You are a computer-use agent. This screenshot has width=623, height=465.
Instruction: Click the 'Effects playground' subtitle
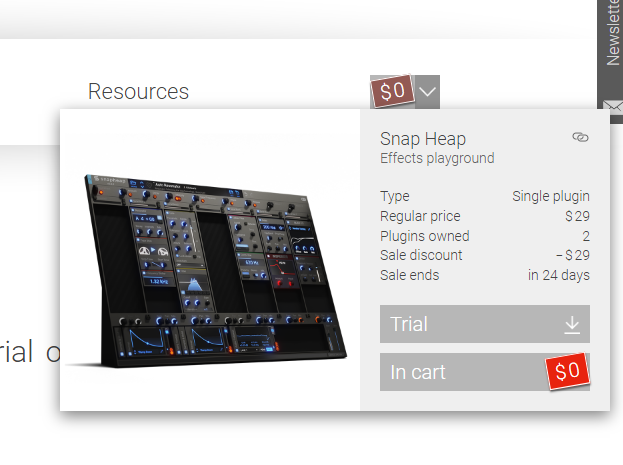pyautogui.click(x=437, y=158)
